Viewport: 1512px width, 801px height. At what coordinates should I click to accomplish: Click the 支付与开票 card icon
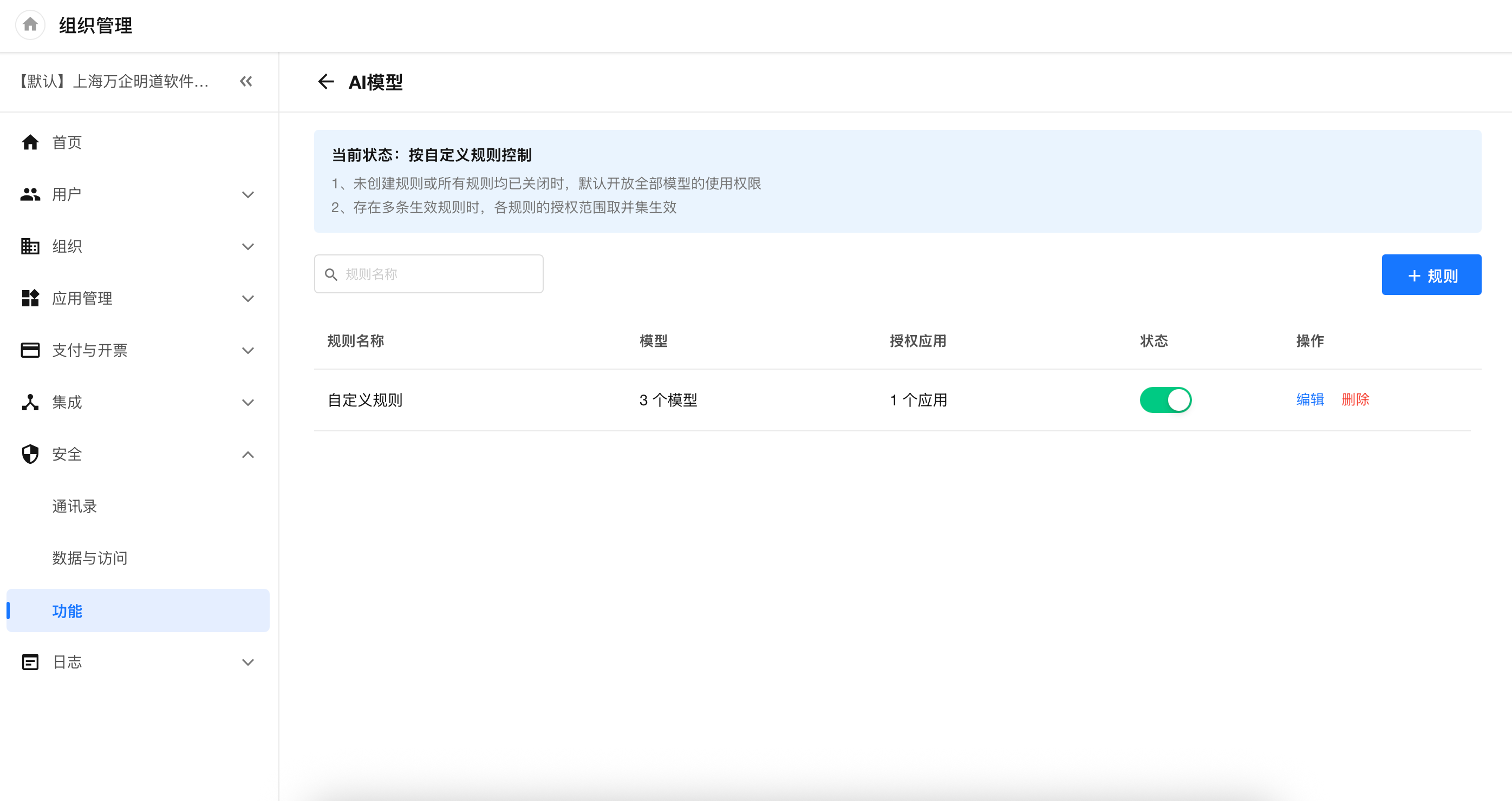coord(30,350)
